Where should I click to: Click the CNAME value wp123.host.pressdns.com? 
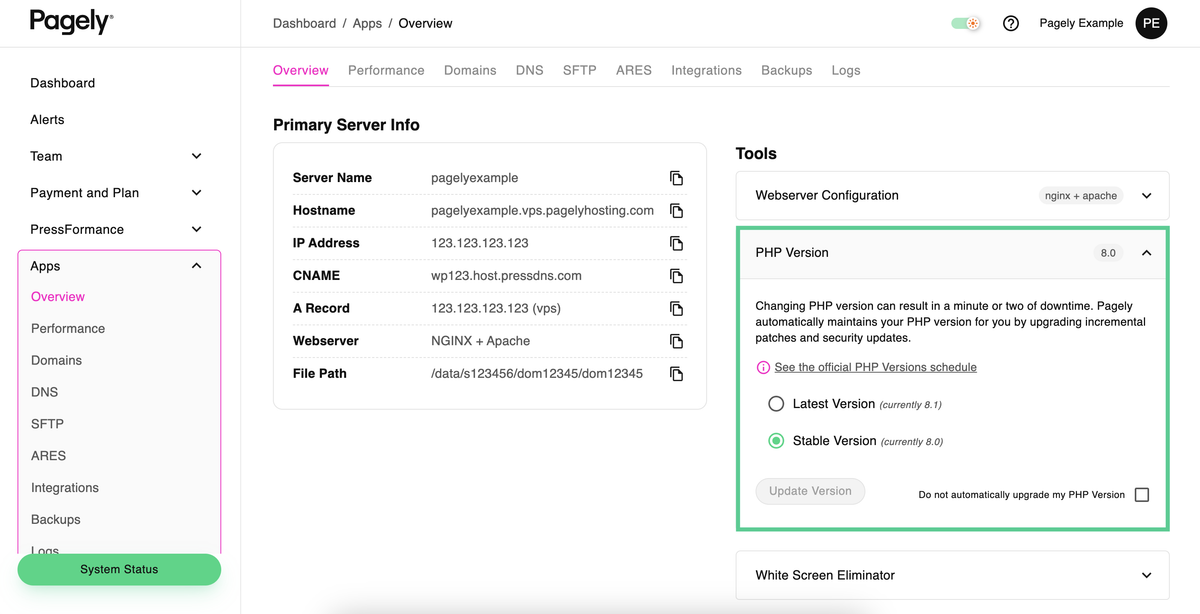click(x=506, y=276)
